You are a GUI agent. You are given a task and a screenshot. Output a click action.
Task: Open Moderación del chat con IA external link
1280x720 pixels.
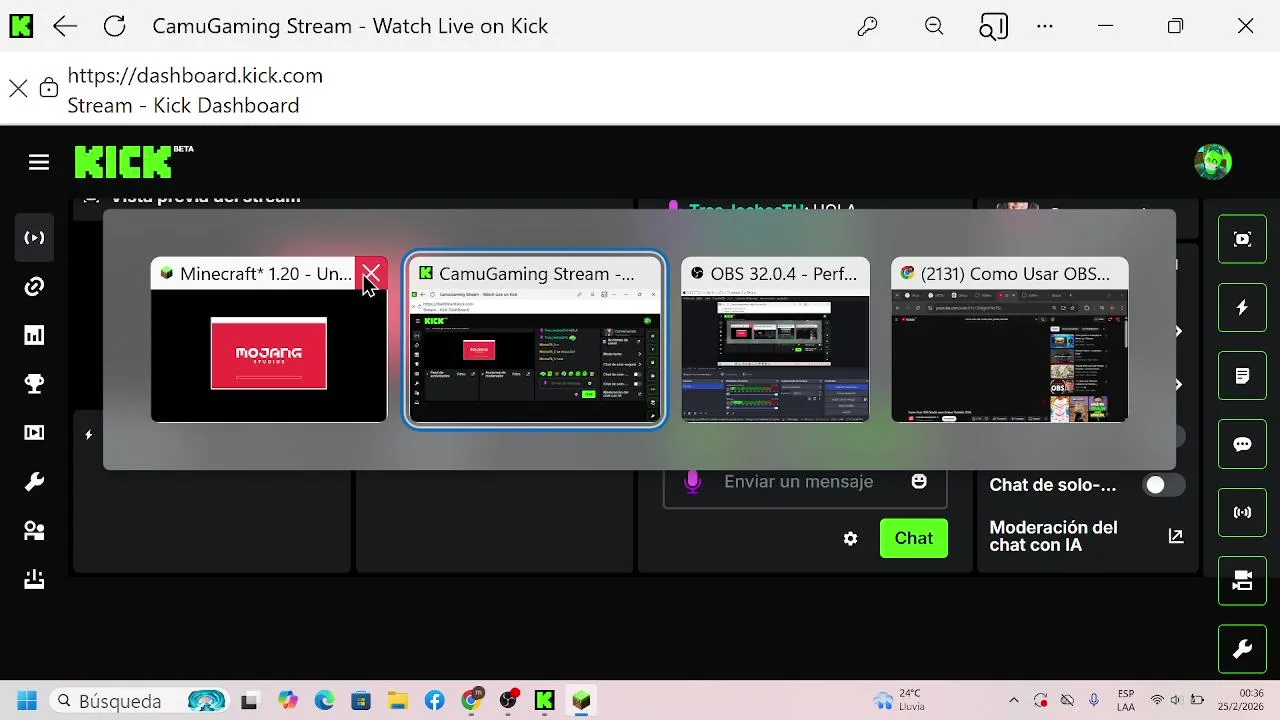click(x=1176, y=536)
